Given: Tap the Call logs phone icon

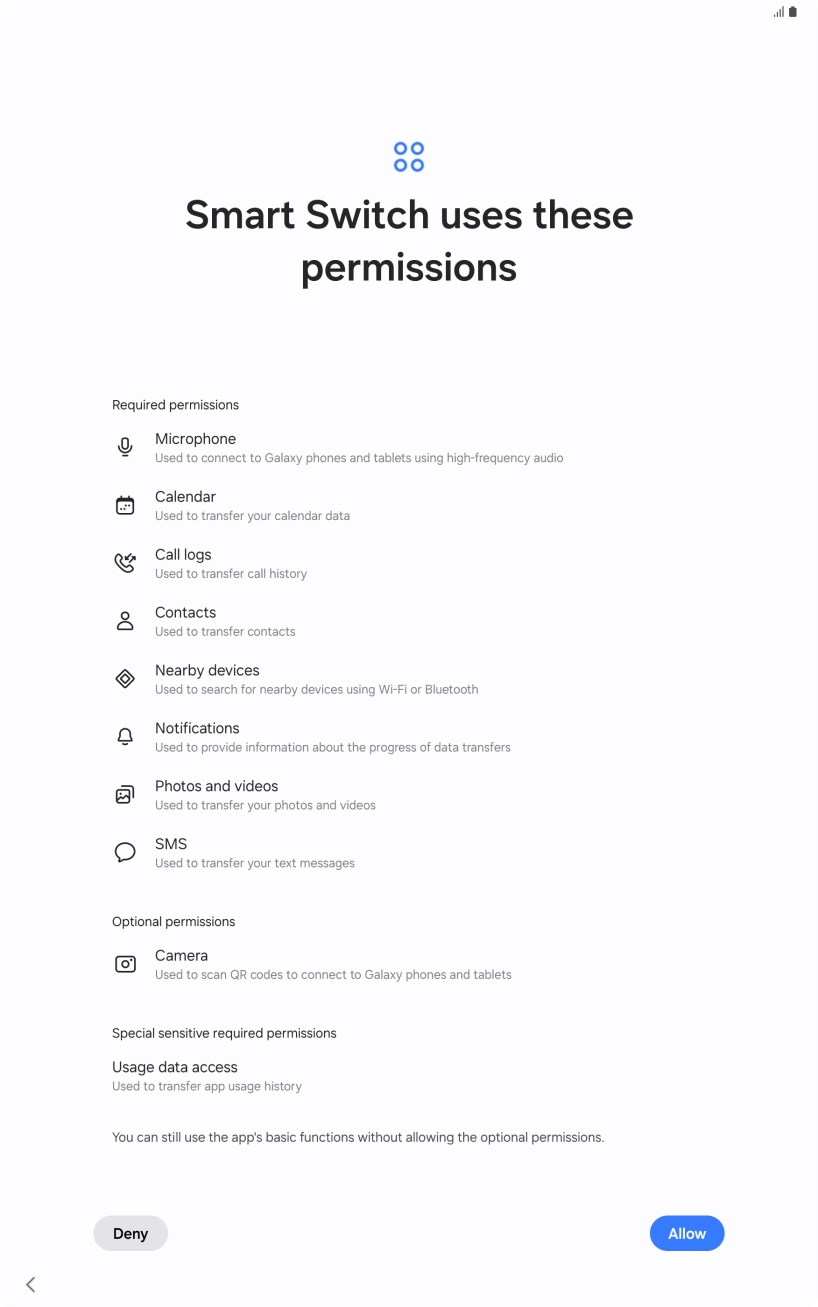Looking at the screenshot, I should coord(125,563).
